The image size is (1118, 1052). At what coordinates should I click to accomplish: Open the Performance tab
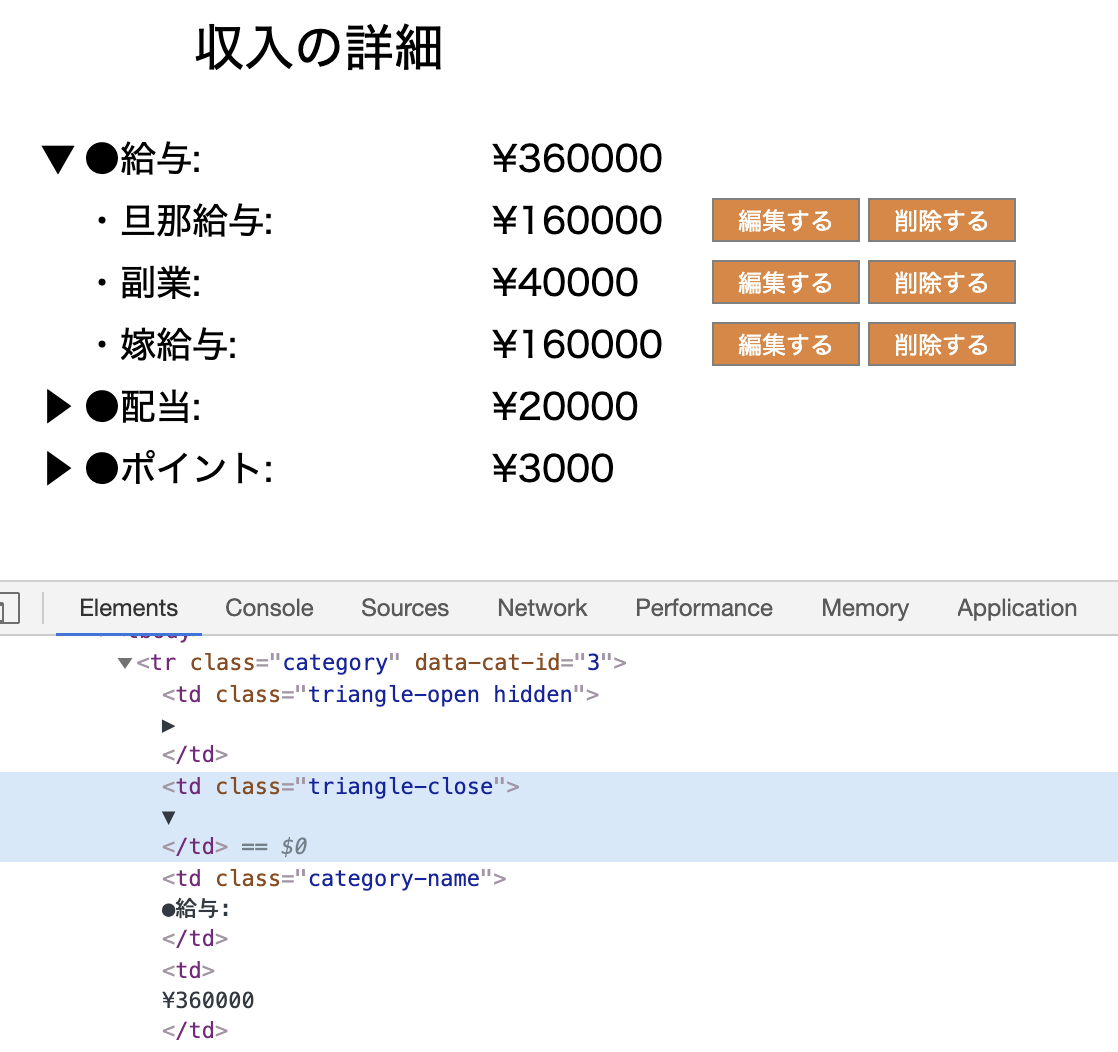click(704, 608)
